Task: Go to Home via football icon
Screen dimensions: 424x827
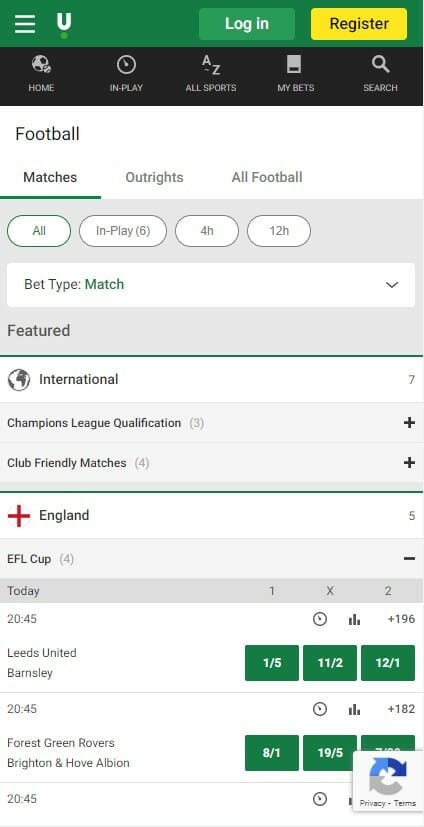Action: [41, 65]
